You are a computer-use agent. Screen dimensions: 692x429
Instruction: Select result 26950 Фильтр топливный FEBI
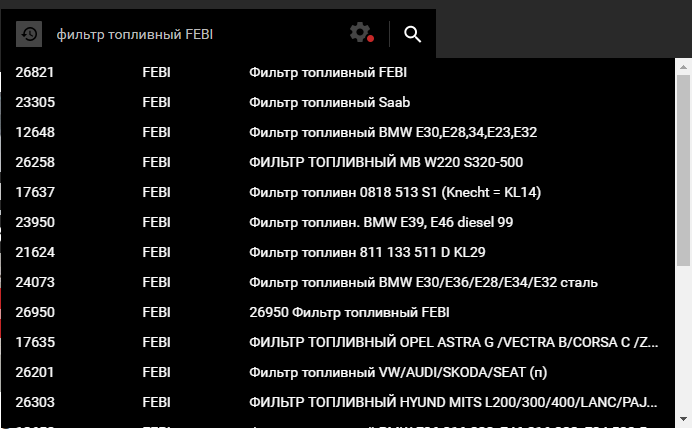(338, 312)
